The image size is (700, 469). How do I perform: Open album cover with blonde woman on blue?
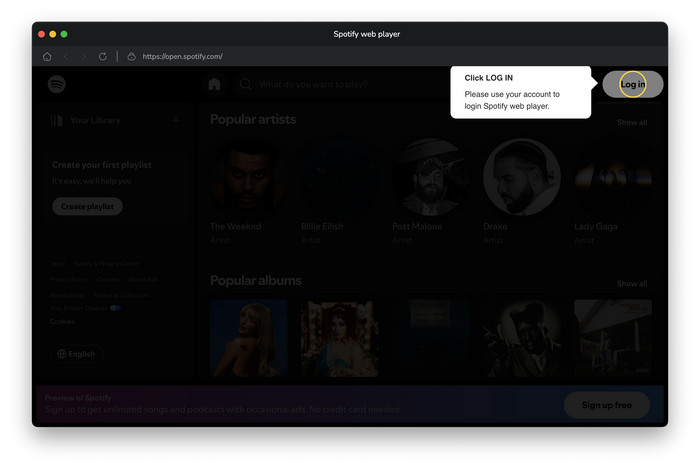click(x=249, y=338)
